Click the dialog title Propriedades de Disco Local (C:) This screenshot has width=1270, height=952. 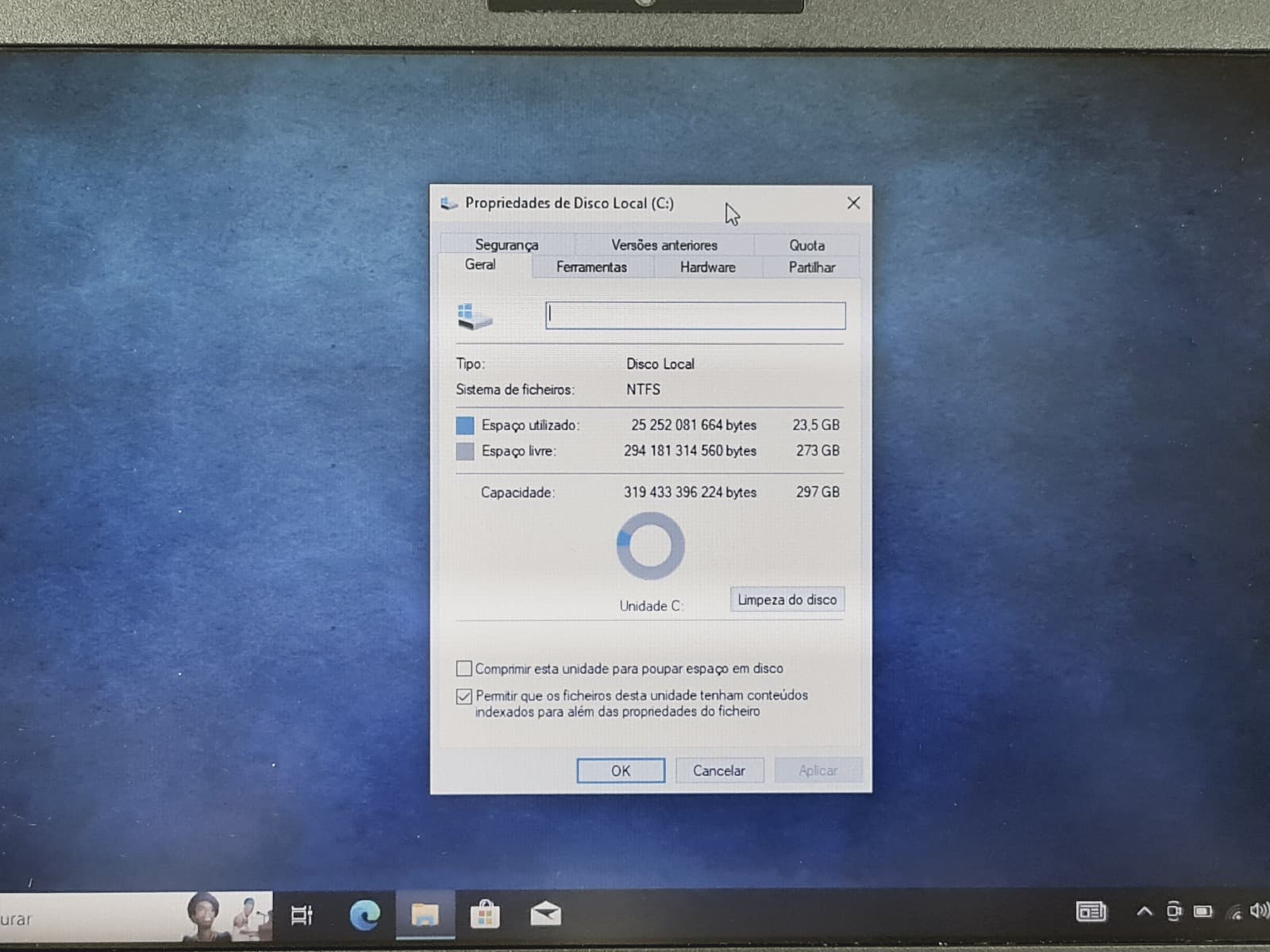coord(569,203)
